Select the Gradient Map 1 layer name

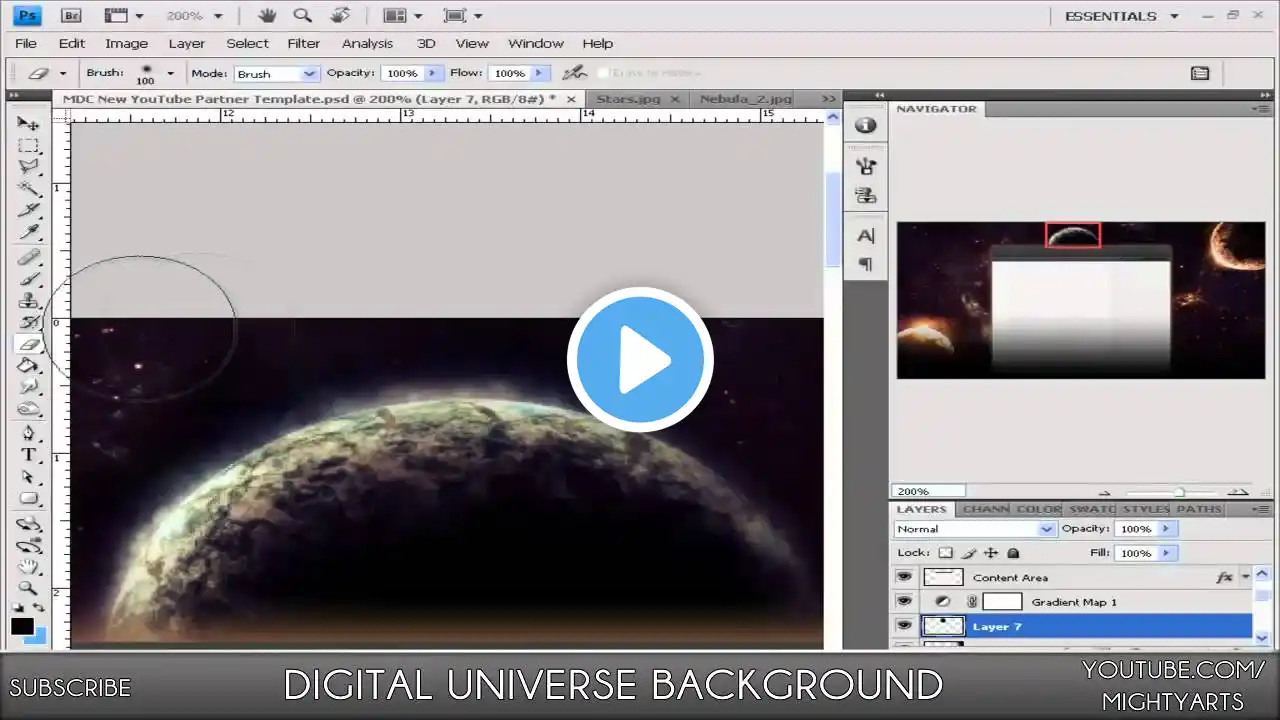click(x=1074, y=602)
